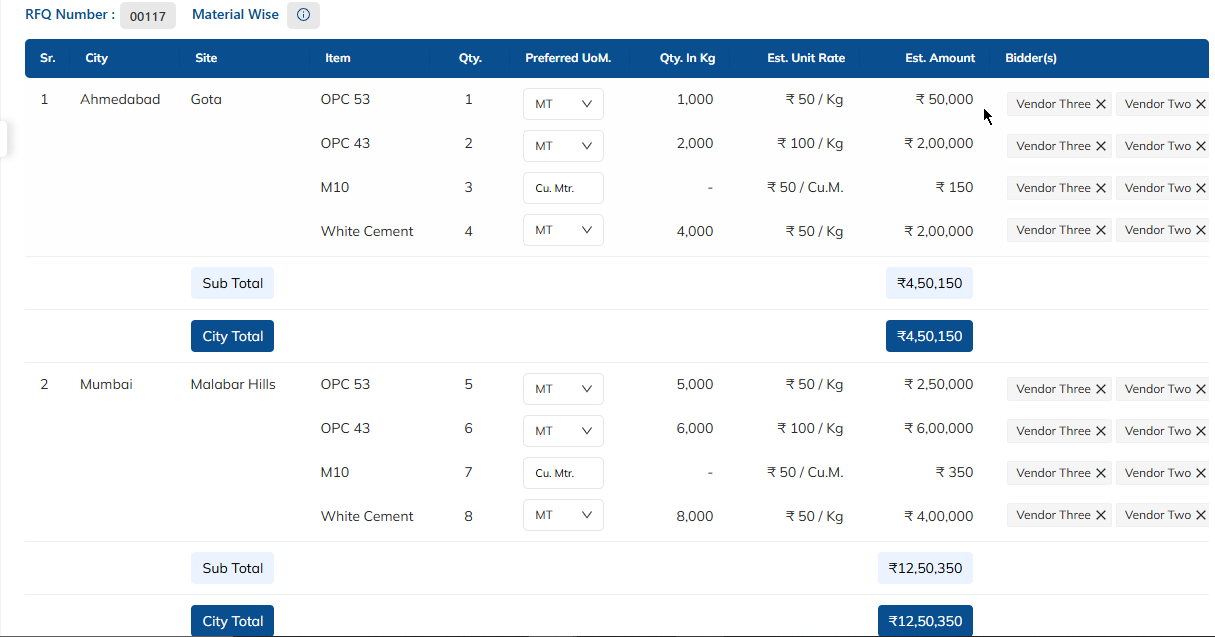This screenshot has height=637, width=1215.
Task: Expand UoM dropdown for Malabar Hills White Cement
Action: coord(563,515)
